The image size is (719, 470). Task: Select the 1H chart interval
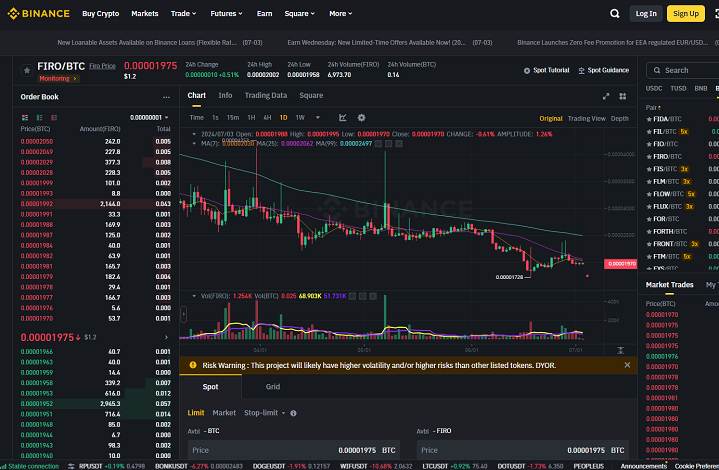[x=251, y=118]
